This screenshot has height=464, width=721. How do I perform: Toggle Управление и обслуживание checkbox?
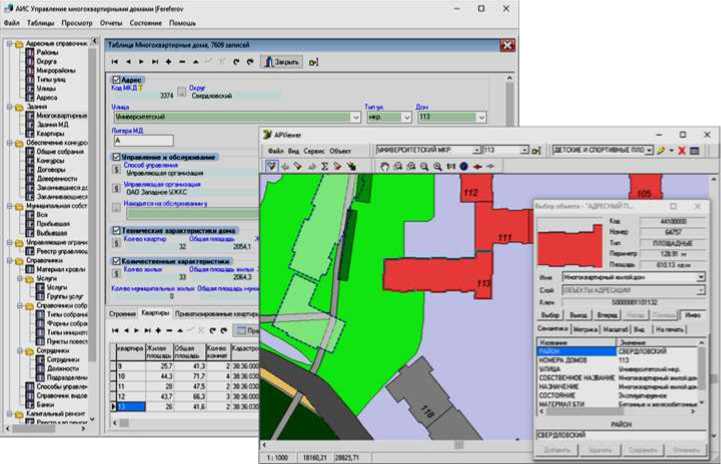(117, 157)
